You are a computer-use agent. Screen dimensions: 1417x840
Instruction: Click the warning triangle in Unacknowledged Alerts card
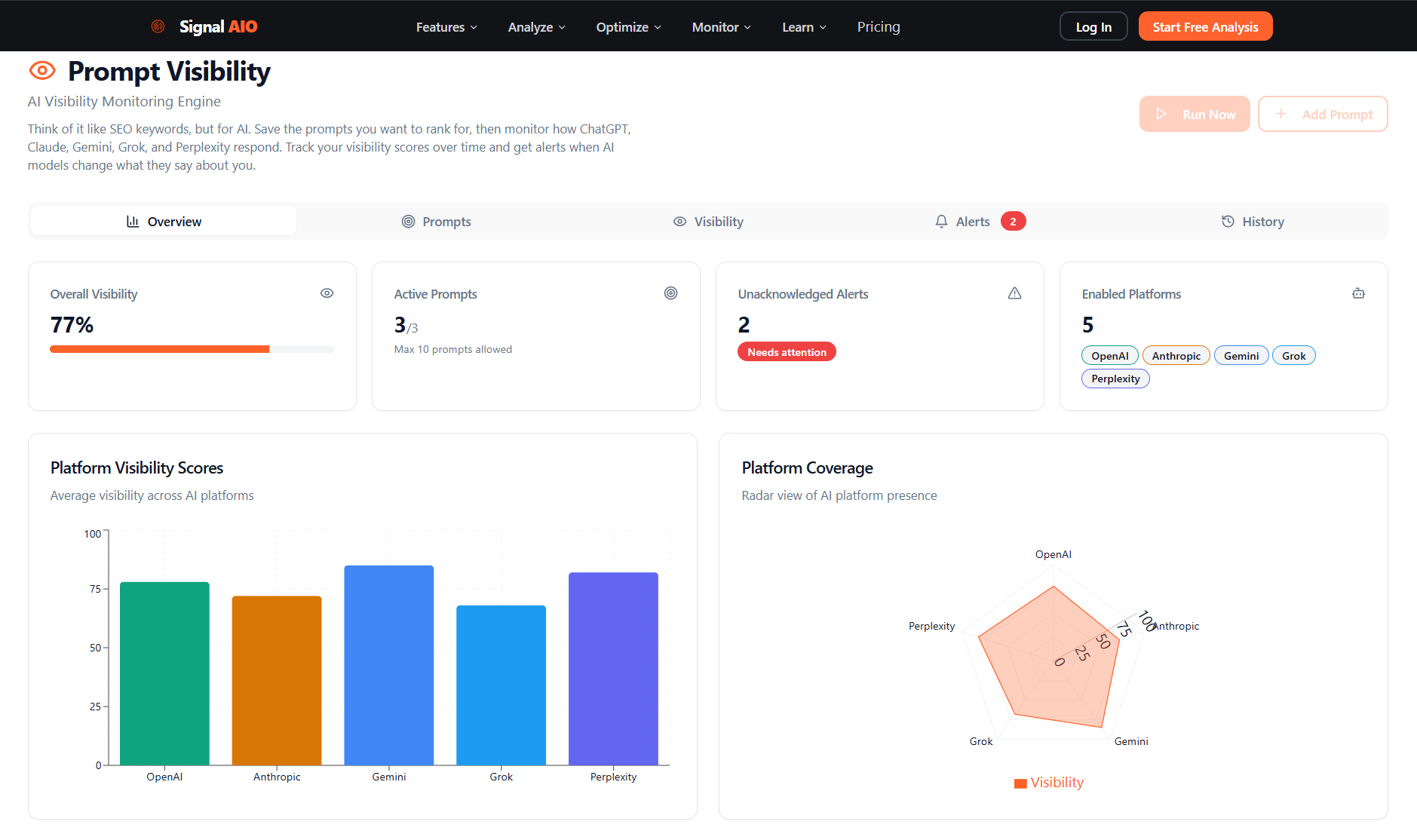click(1014, 293)
